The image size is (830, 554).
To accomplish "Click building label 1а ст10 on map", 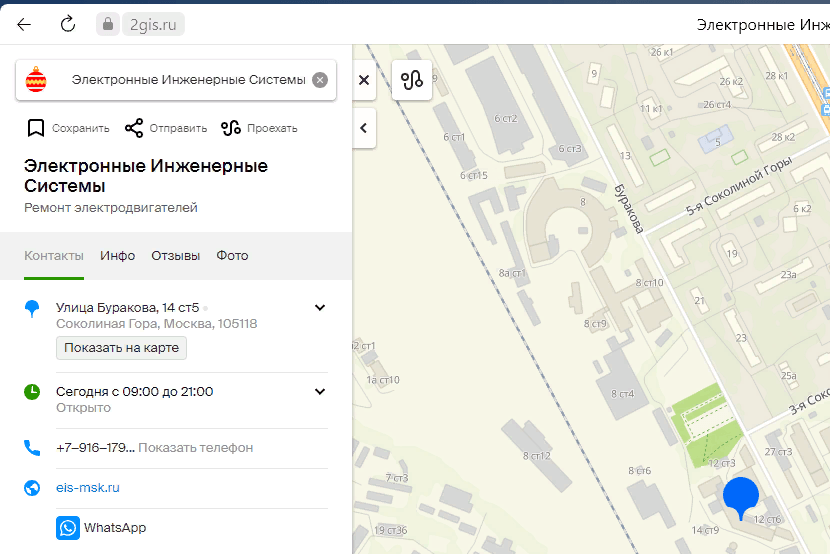I will 383,380.
